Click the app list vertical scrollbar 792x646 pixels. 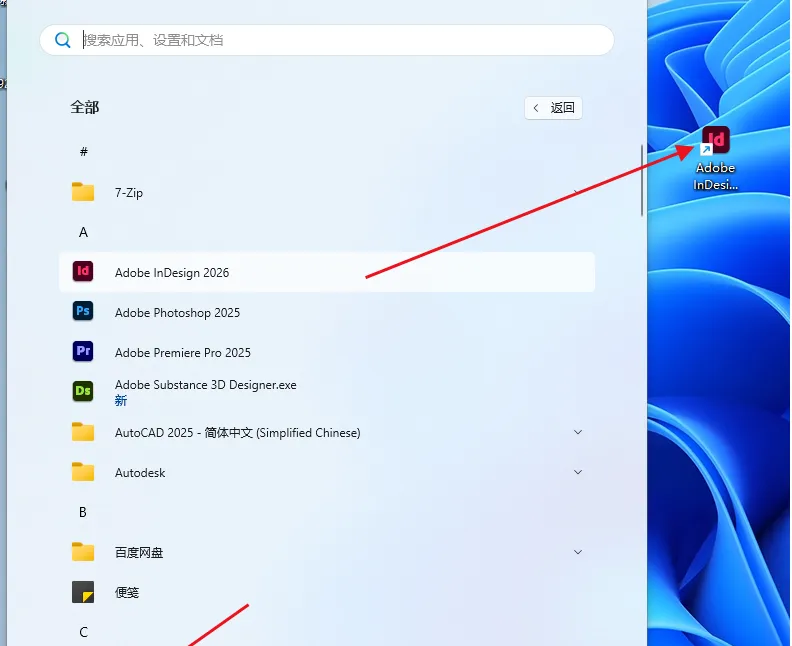[642, 180]
